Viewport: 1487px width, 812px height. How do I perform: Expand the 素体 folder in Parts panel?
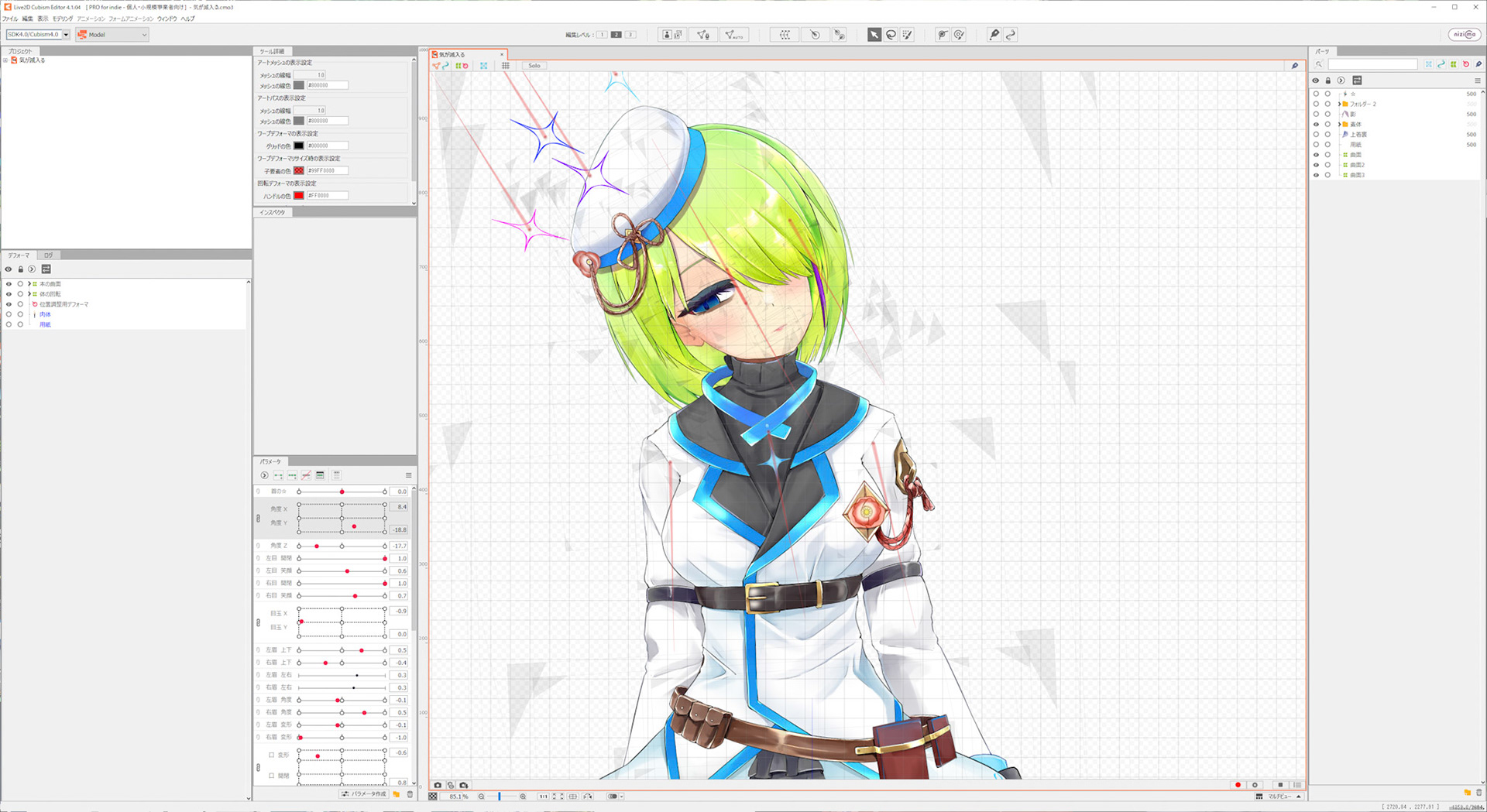click(x=1339, y=124)
